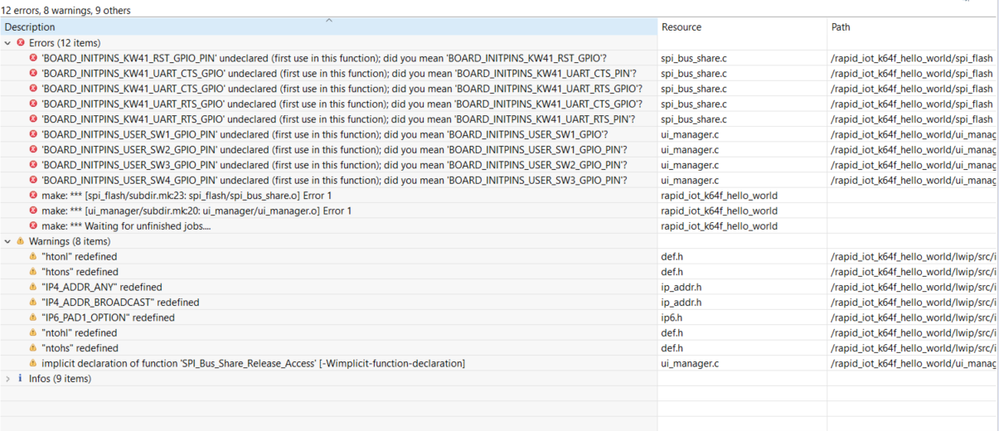This screenshot has height=431, width=999.
Task: Click warning icon of Warnings (8 items) group
Action: click(x=20, y=242)
